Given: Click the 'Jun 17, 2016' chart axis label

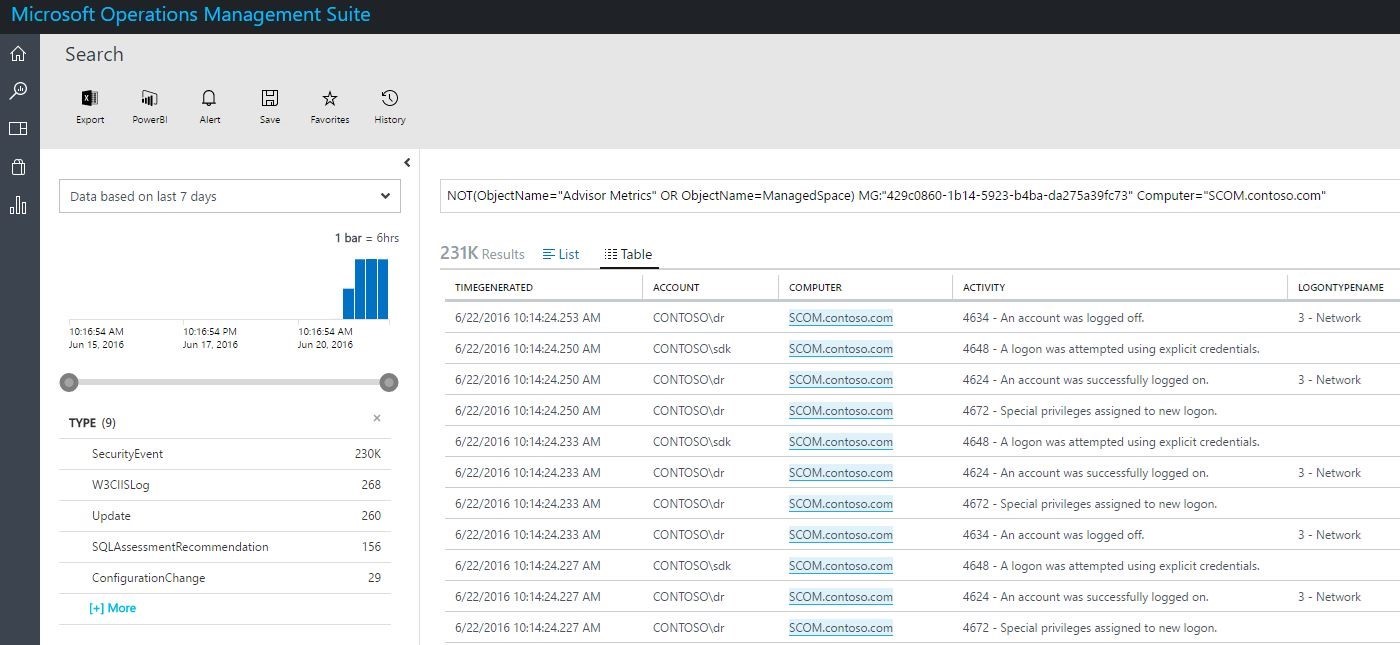Looking at the screenshot, I should pyautogui.click(x=210, y=345).
